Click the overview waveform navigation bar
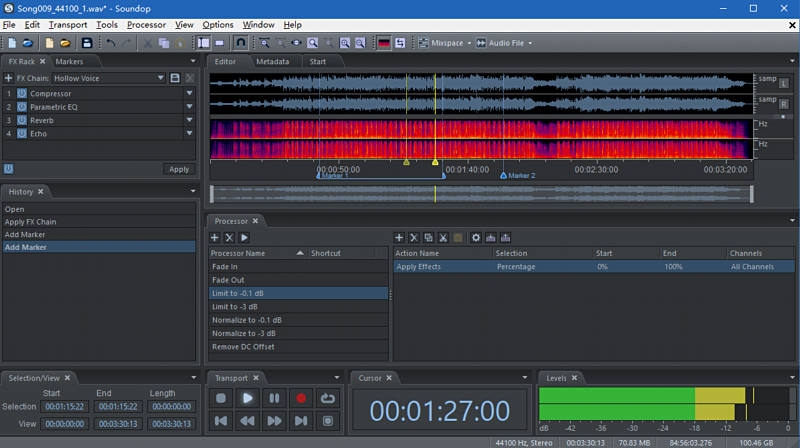Viewport: 800px width, 448px height. tap(482, 194)
